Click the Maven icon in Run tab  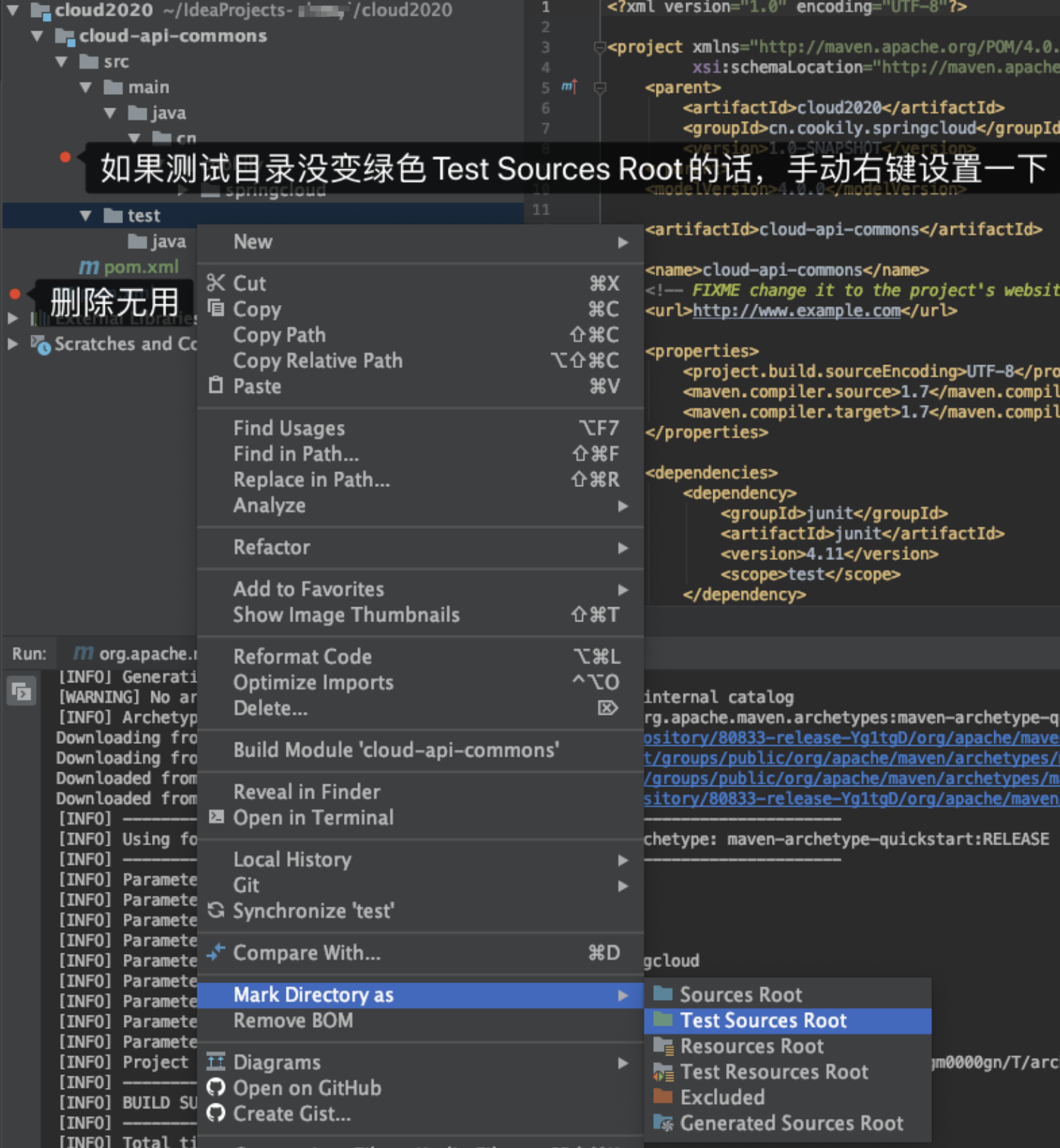coord(83,653)
